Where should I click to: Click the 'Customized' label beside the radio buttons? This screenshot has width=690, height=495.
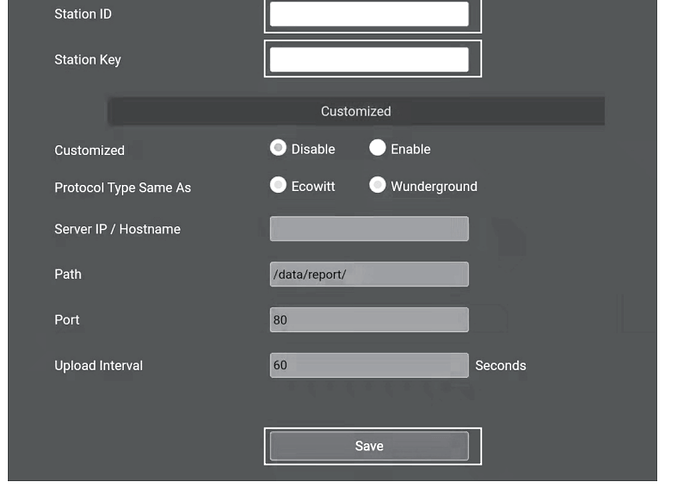tap(89, 150)
